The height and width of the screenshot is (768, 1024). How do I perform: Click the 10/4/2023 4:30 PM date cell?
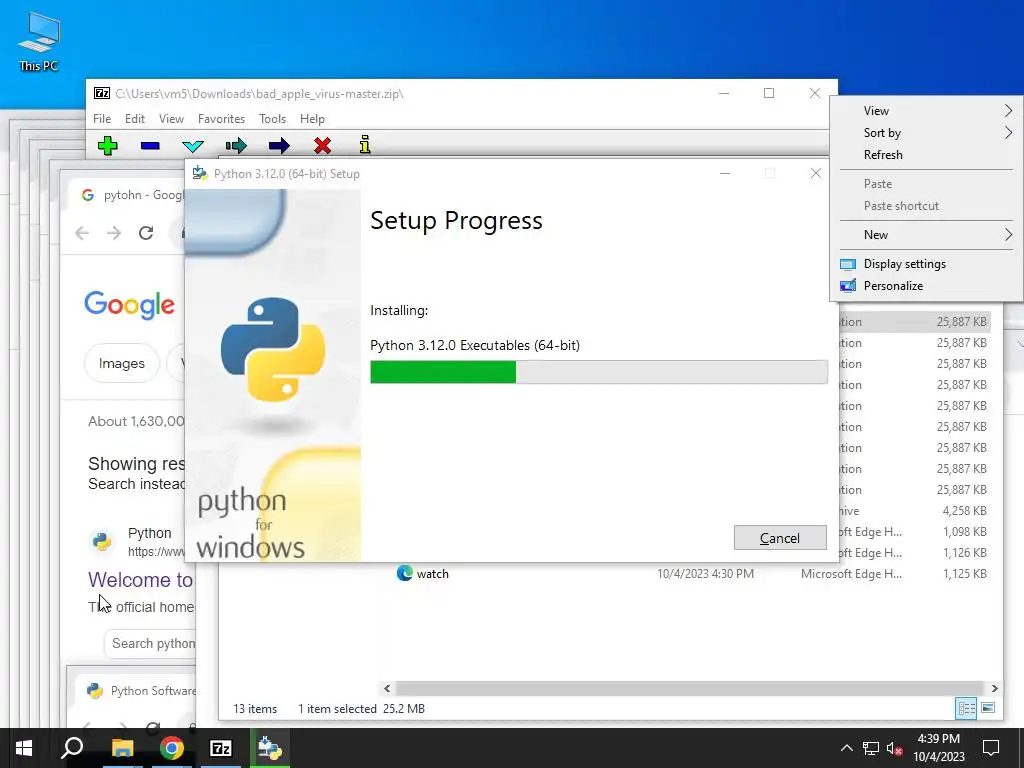point(705,574)
